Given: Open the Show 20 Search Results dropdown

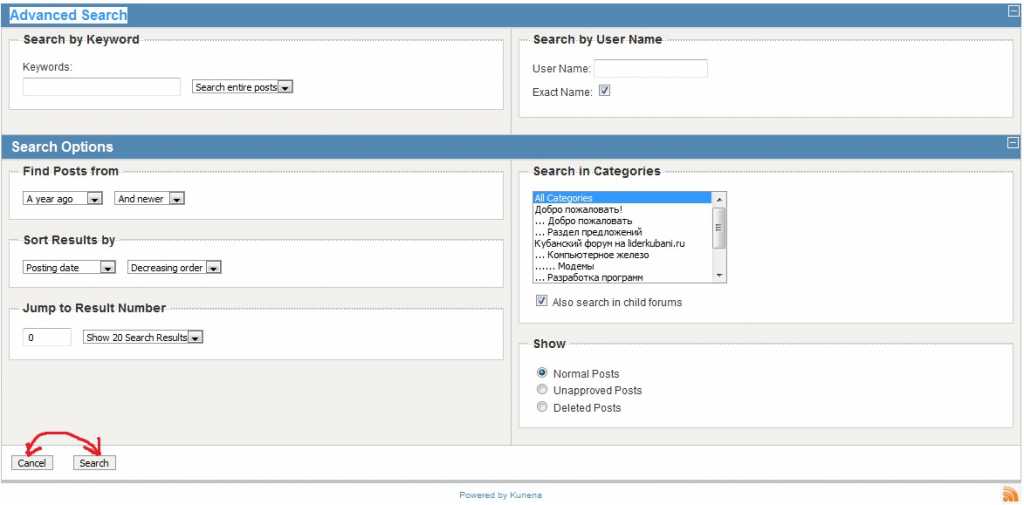Looking at the screenshot, I should 143,337.
